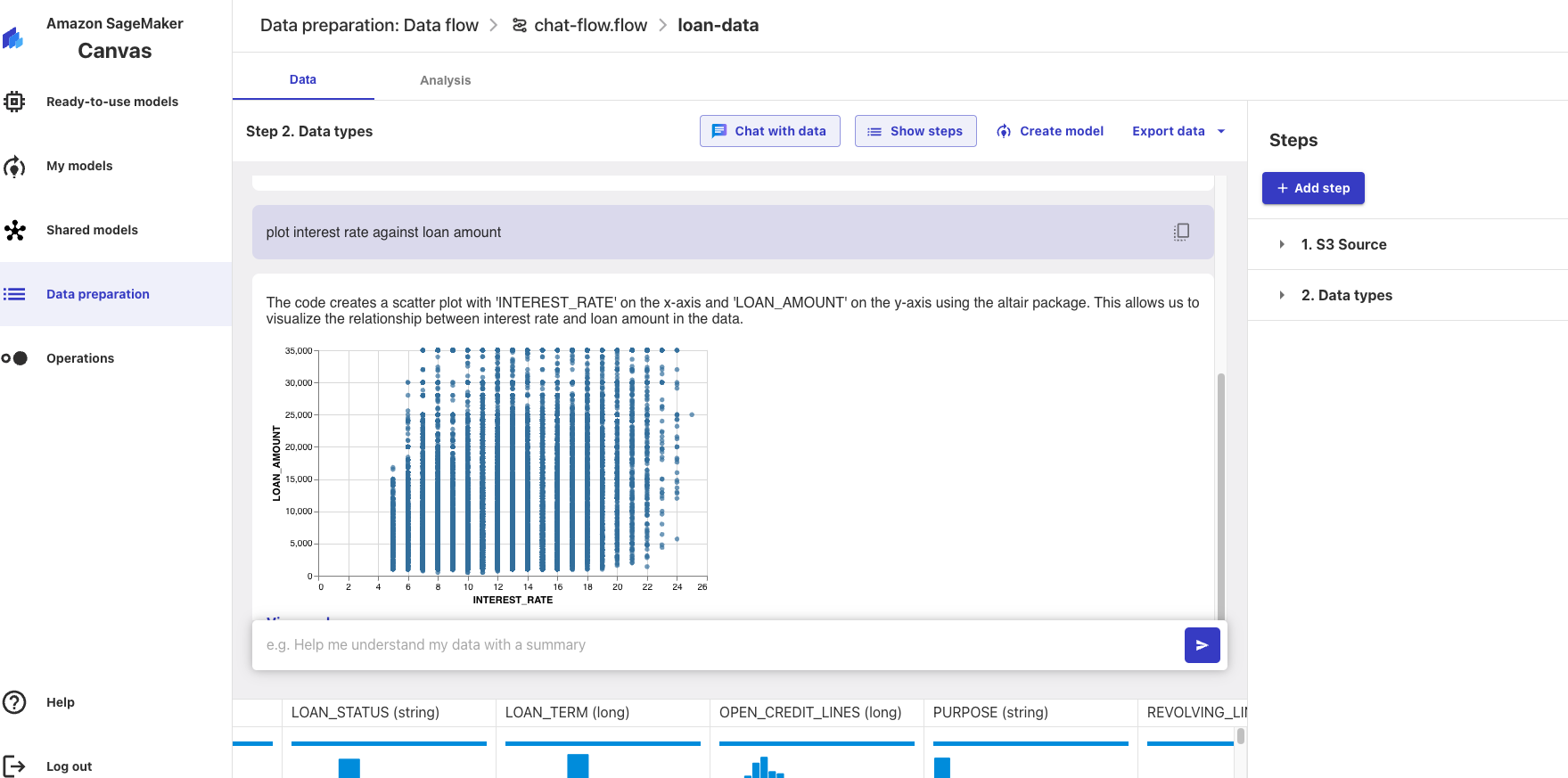Click the Create model button
The width and height of the screenshot is (1568, 778).
pyautogui.click(x=1050, y=131)
